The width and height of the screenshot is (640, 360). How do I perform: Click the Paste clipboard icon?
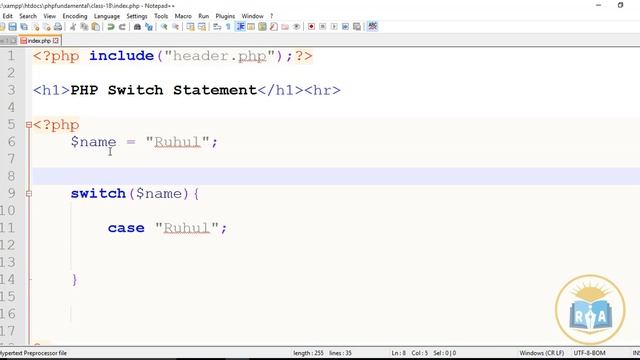click(96, 27)
